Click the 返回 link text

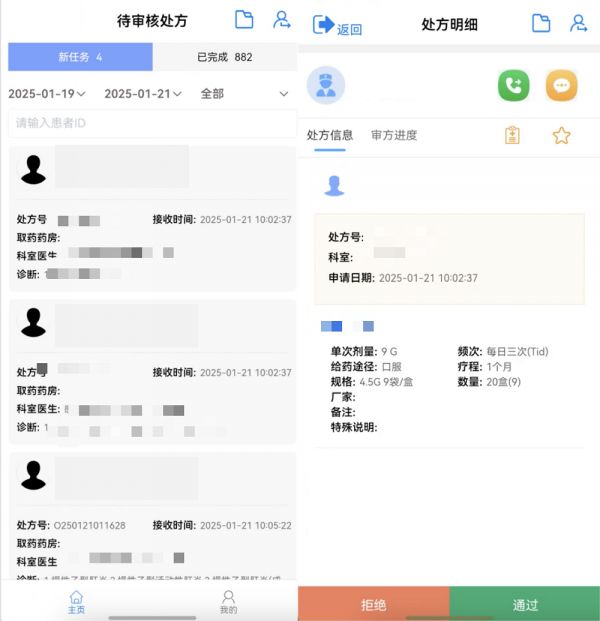[349, 30]
